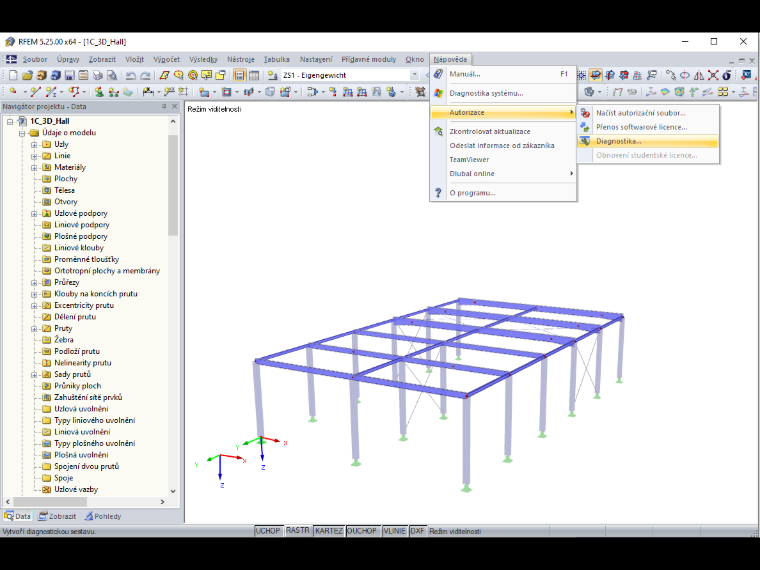Click the question mark icon beside O programu
Image resolution: width=760 pixels, height=570 pixels.
tap(438, 193)
